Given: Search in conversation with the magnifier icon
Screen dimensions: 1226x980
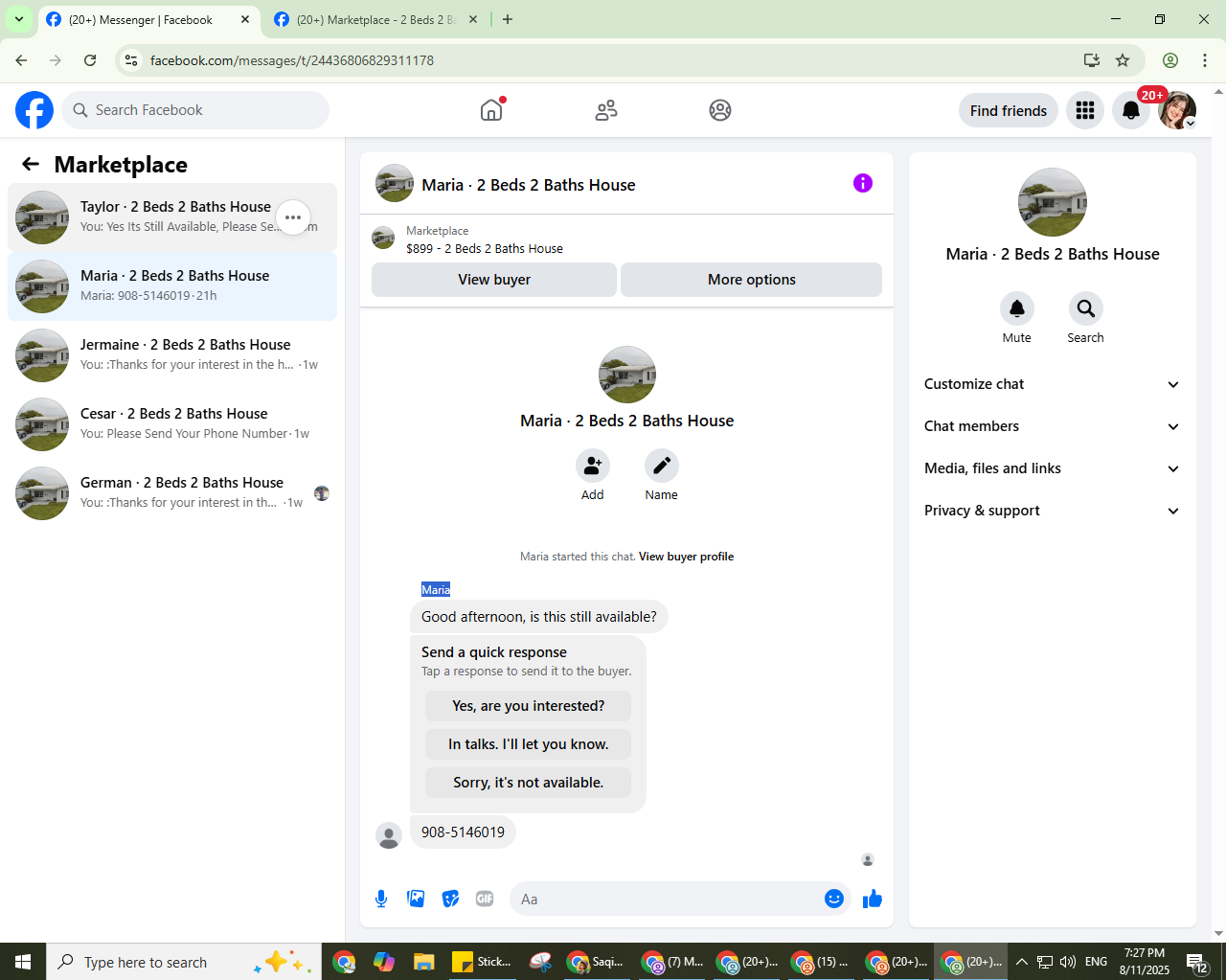Looking at the screenshot, I should (x=1086, y=308).
